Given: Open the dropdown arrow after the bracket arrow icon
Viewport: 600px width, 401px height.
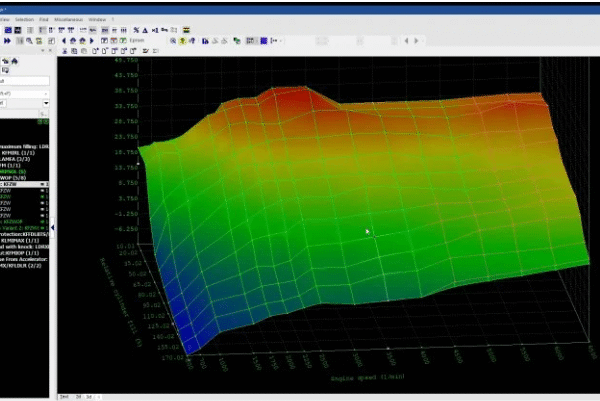Looking at the screenshot, I should pos(281,41).
